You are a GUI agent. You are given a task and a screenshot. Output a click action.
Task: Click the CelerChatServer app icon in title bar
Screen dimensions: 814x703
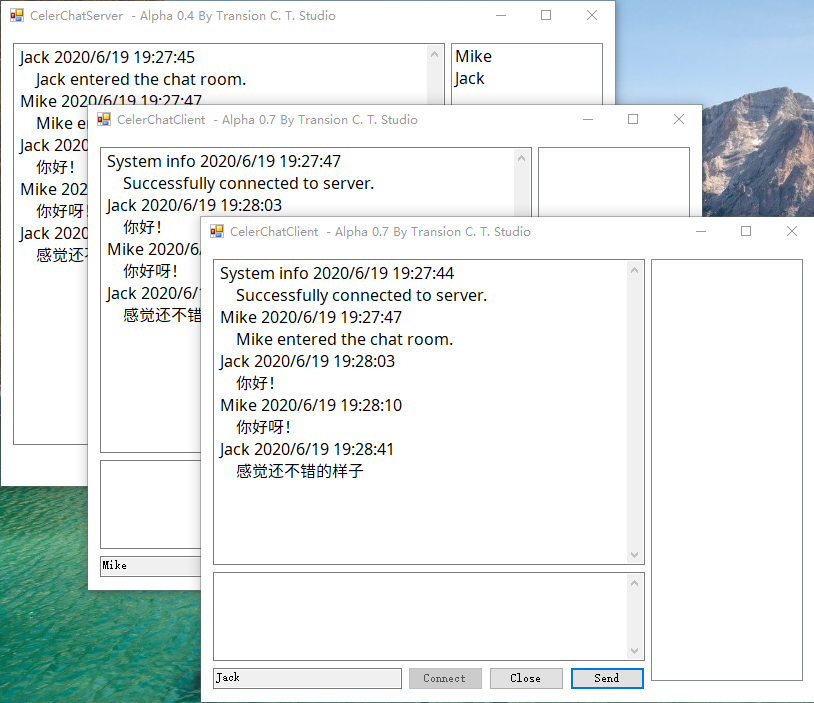[x=17, y=16]
